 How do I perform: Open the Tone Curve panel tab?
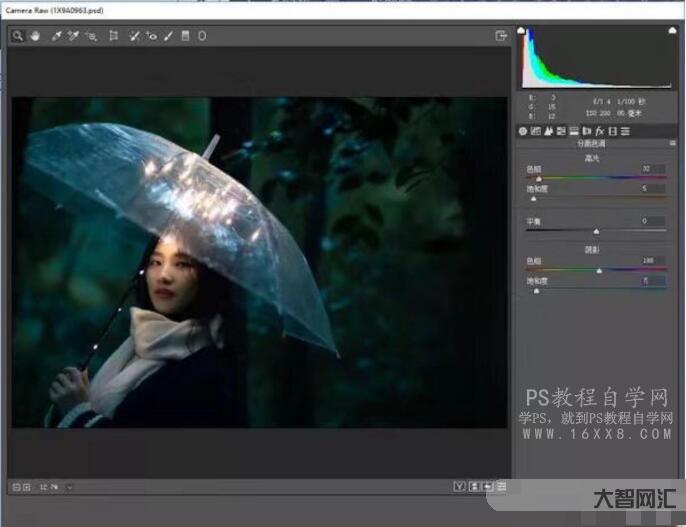pyautogui.click(x=536, y=131)
